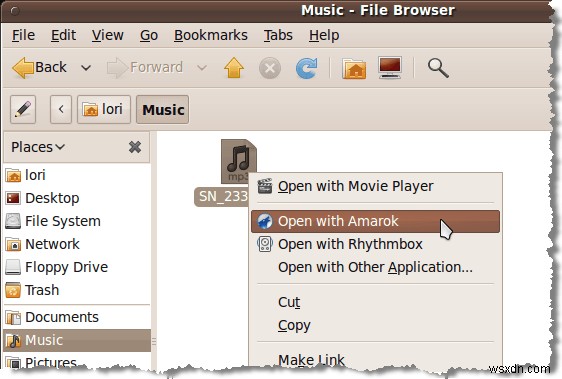The image size is (562, 379).
Task: Open the Places side pane dropdown
Action: (x=38, y=147)
